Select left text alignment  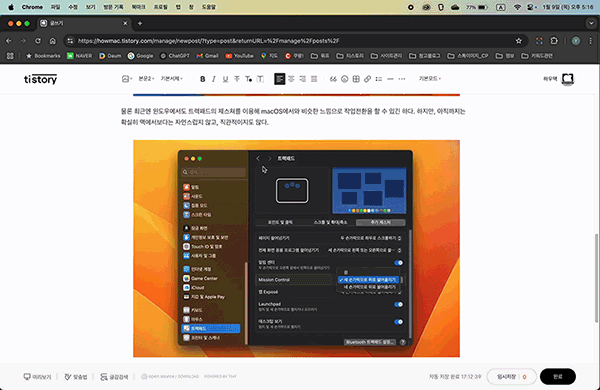pyautogui.click(x=279, y=79)
